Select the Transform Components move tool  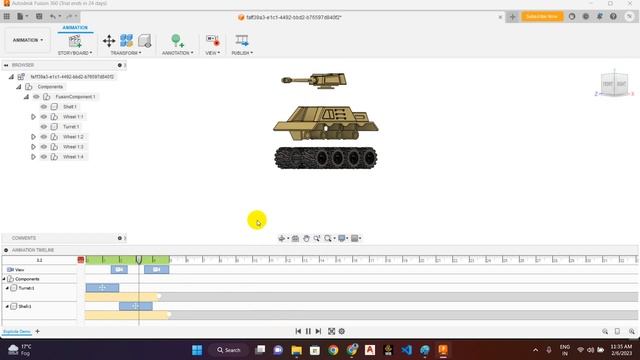coord(109,41)
